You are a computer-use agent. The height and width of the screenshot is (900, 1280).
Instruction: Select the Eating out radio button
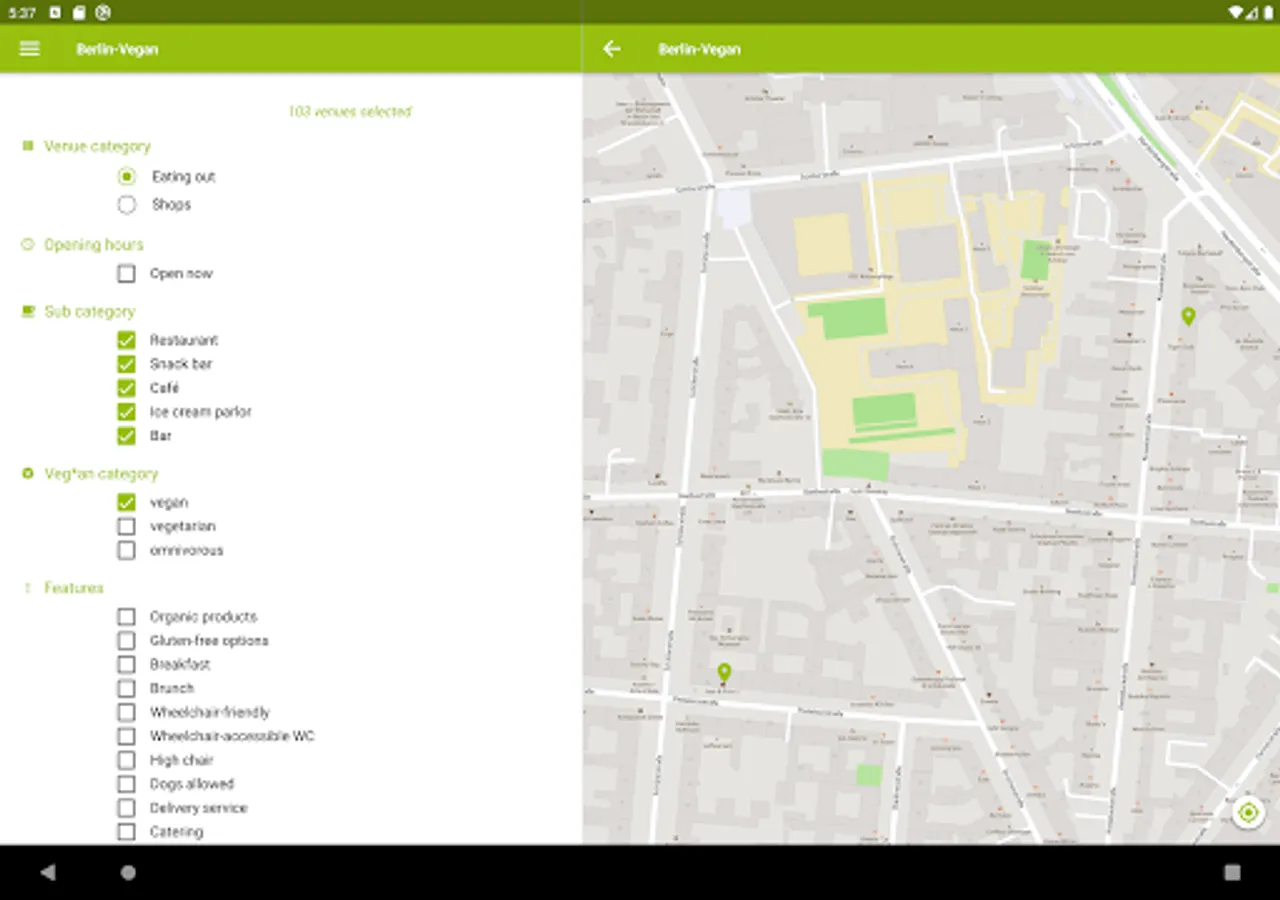point(127,177)
